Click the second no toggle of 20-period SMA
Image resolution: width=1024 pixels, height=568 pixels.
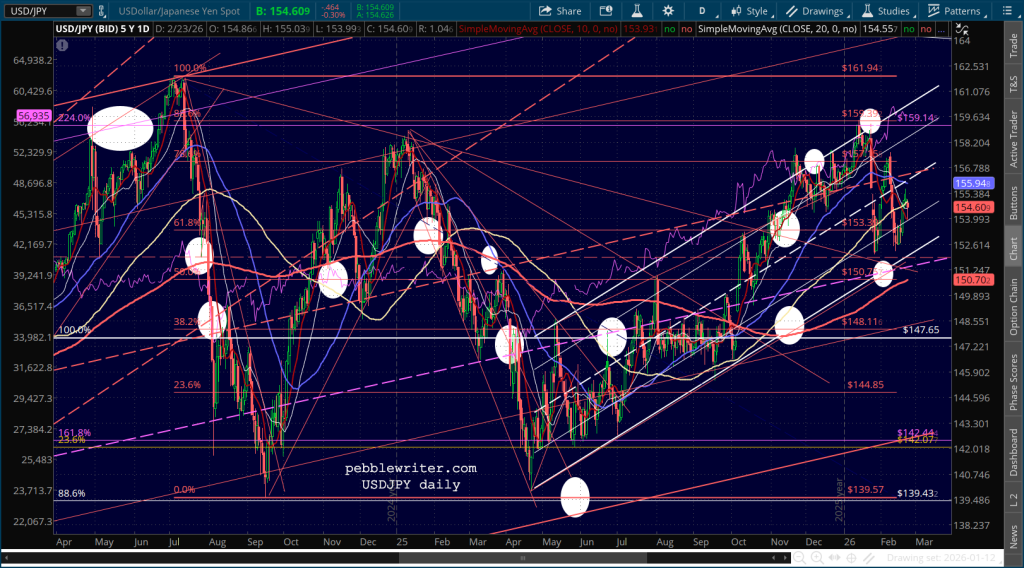click(925, 29)
